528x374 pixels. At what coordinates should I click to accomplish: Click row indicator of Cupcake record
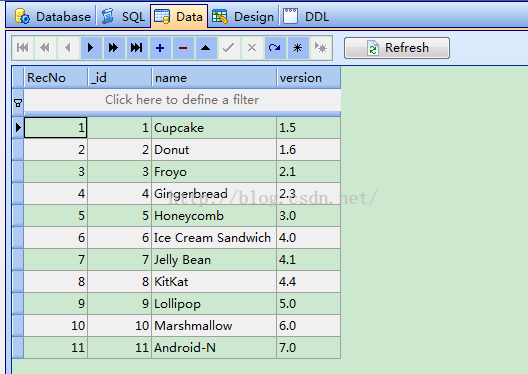(x=18, y=128)
